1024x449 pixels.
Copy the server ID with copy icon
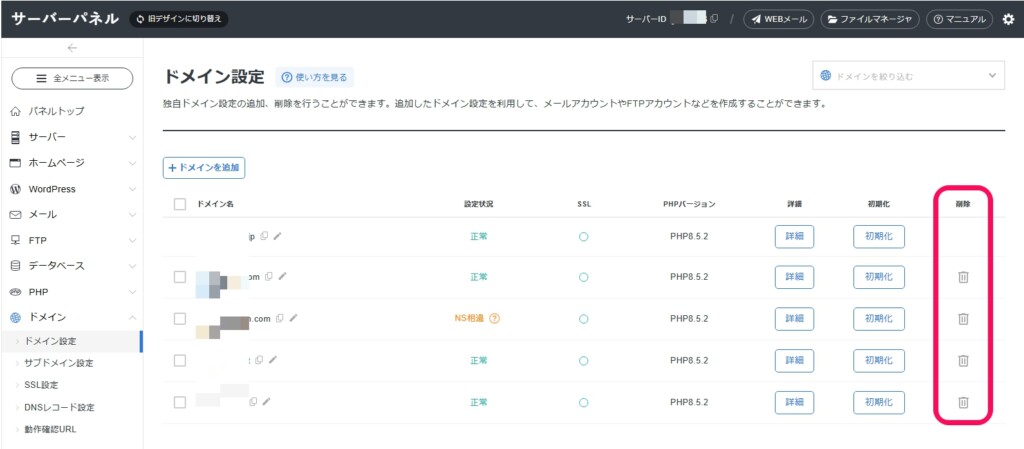(x=714, y=19)
